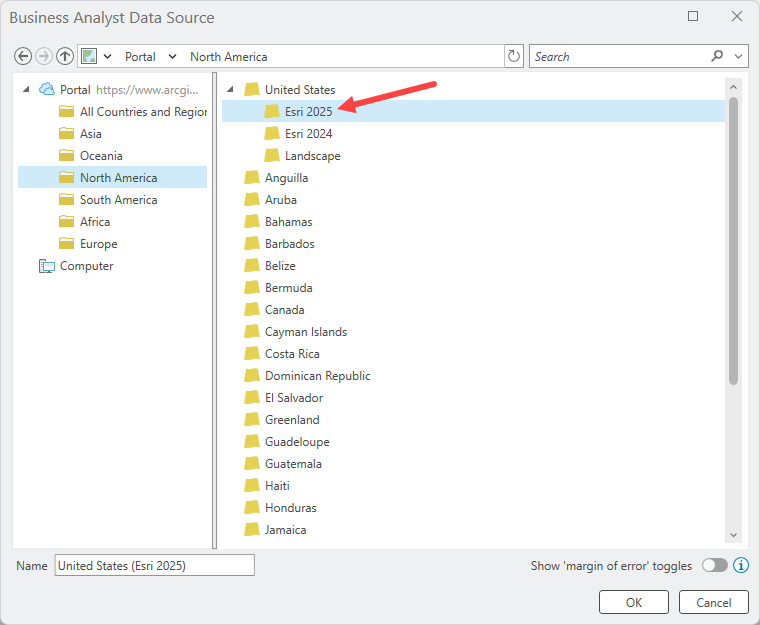760x625 pixels.
Task: Click the scroll down arrow of list
Action: pyautogui.click(x=733, y=535)
